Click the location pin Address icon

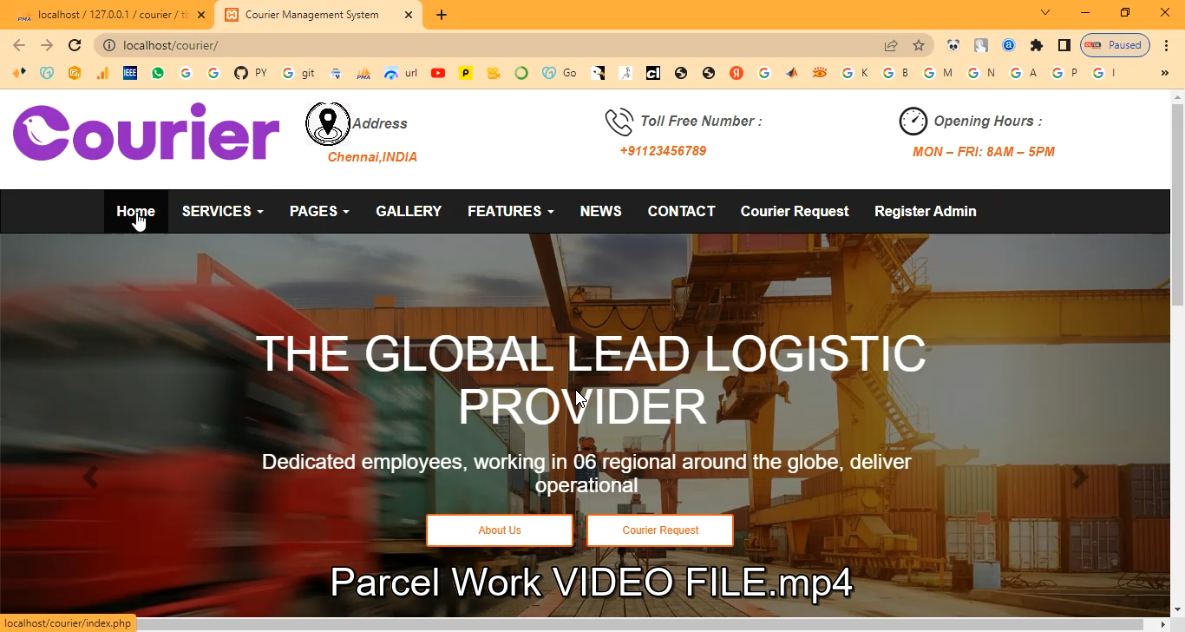tap(327, 123)
